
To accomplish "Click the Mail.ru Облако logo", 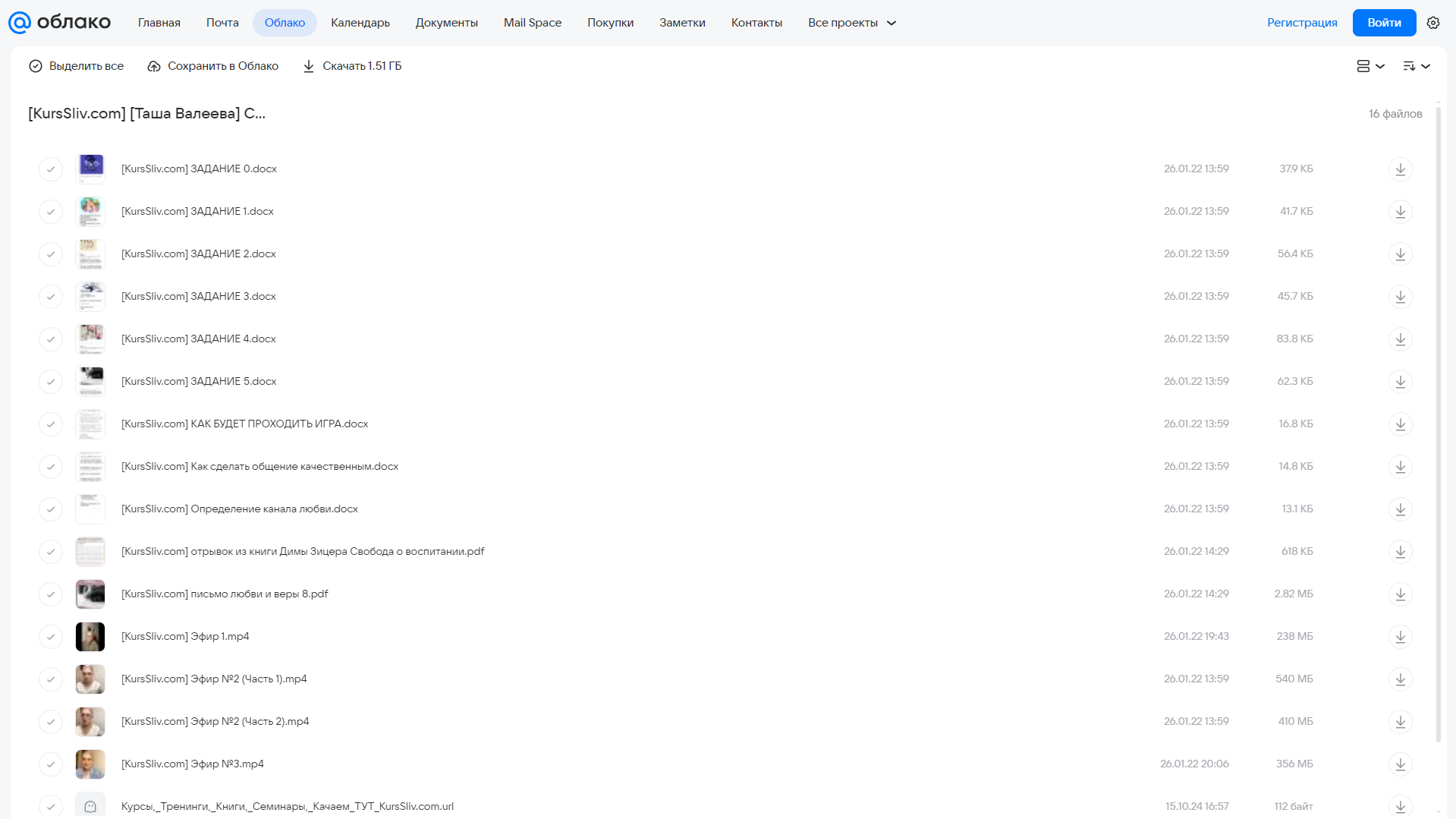I will click(60, 23).
